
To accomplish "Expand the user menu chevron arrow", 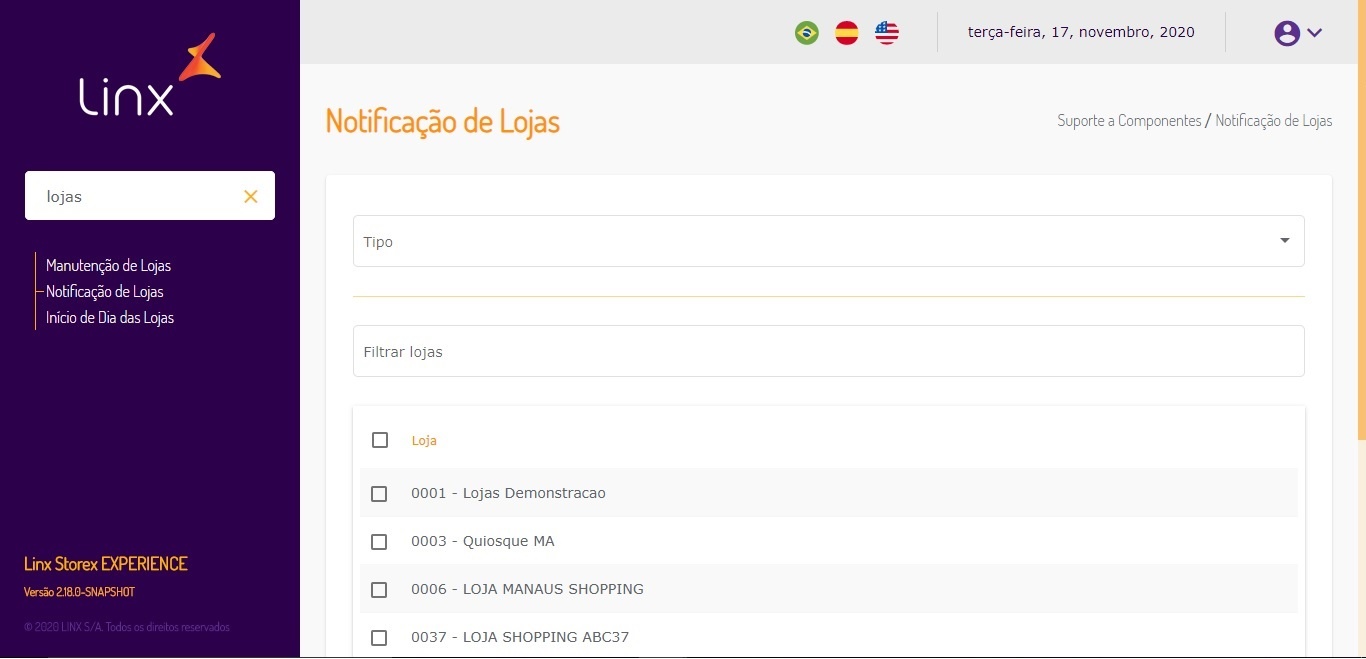I will (x=1315, y=33).
